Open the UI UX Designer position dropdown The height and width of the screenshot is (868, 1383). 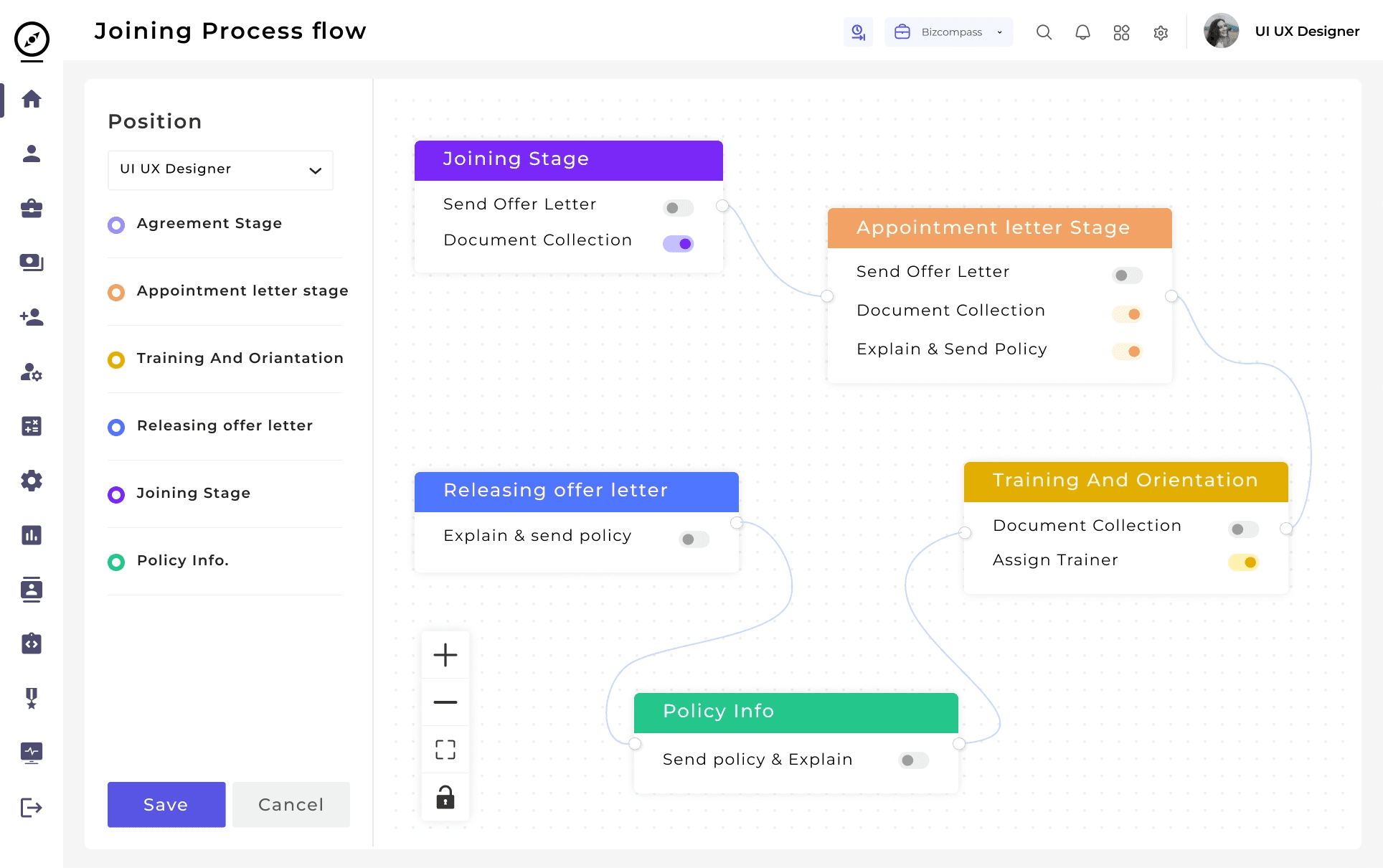(220, 170)
